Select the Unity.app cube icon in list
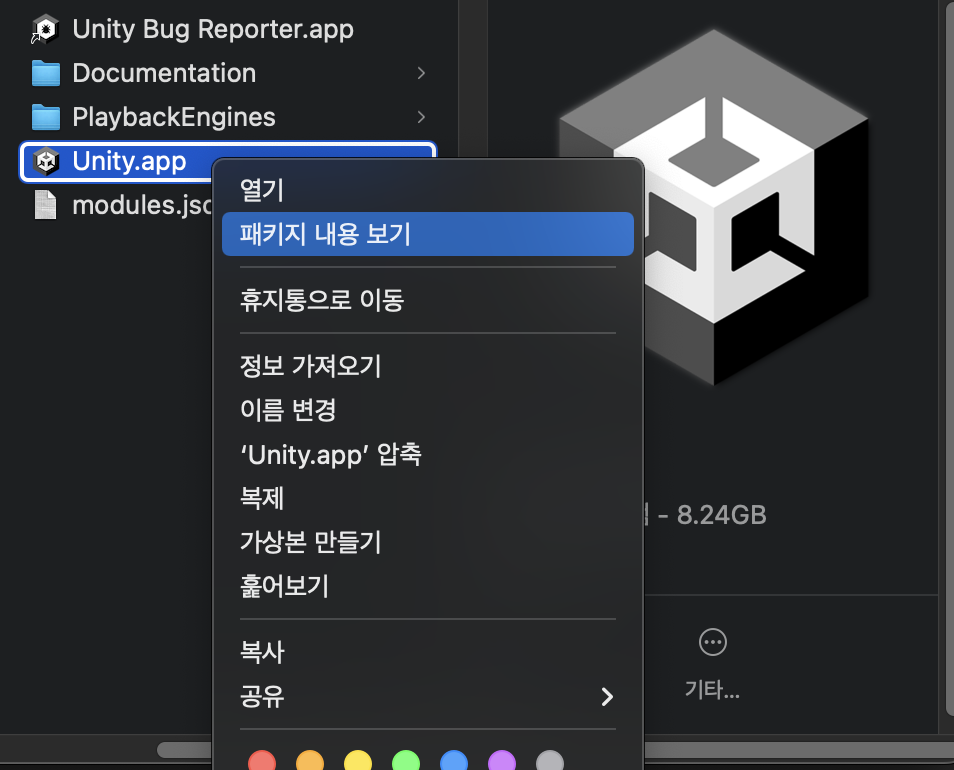 point(46,161)
